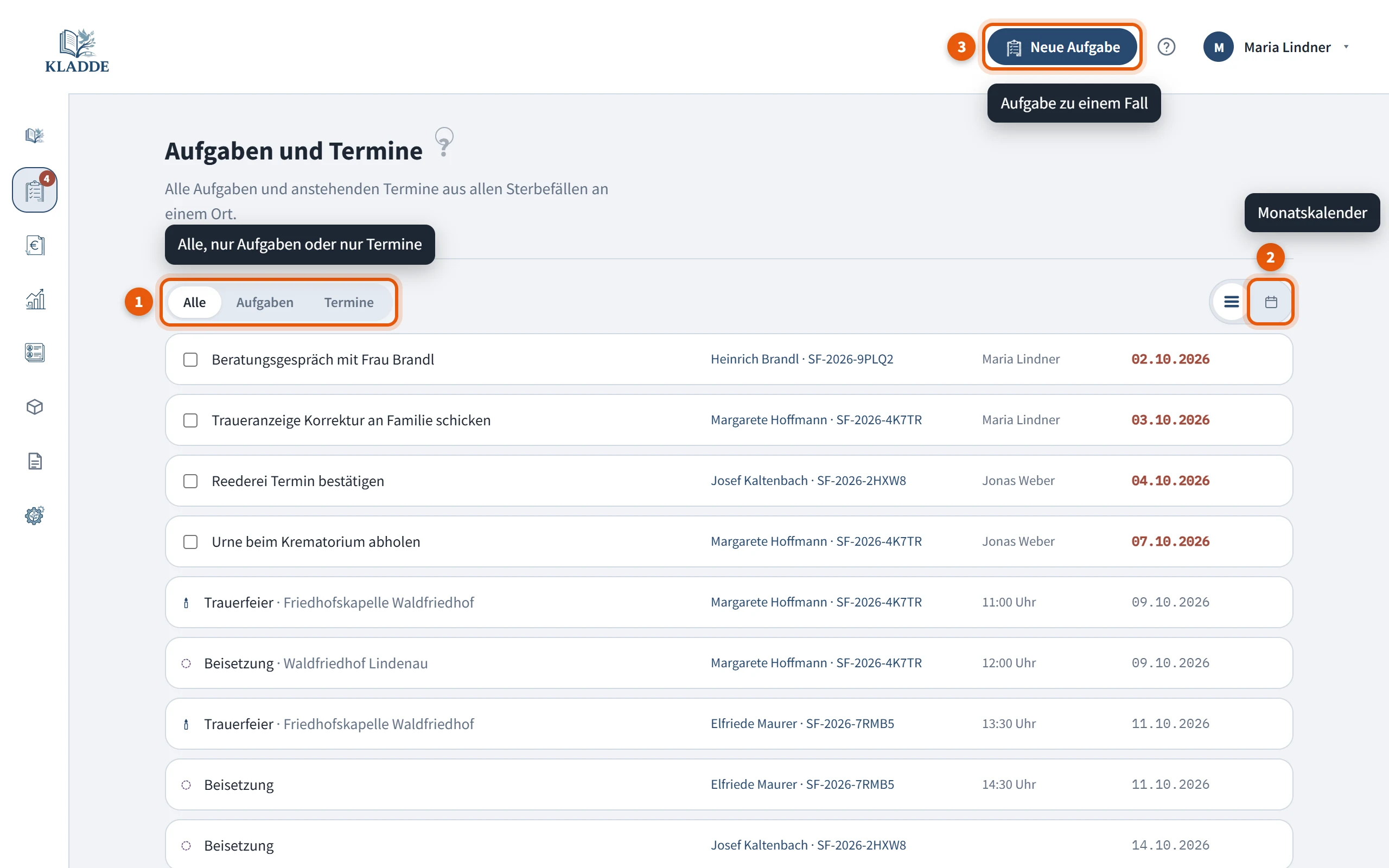
Task: Click the 12:00 Uhr Beisetzung time
Action: [1009, 663]
